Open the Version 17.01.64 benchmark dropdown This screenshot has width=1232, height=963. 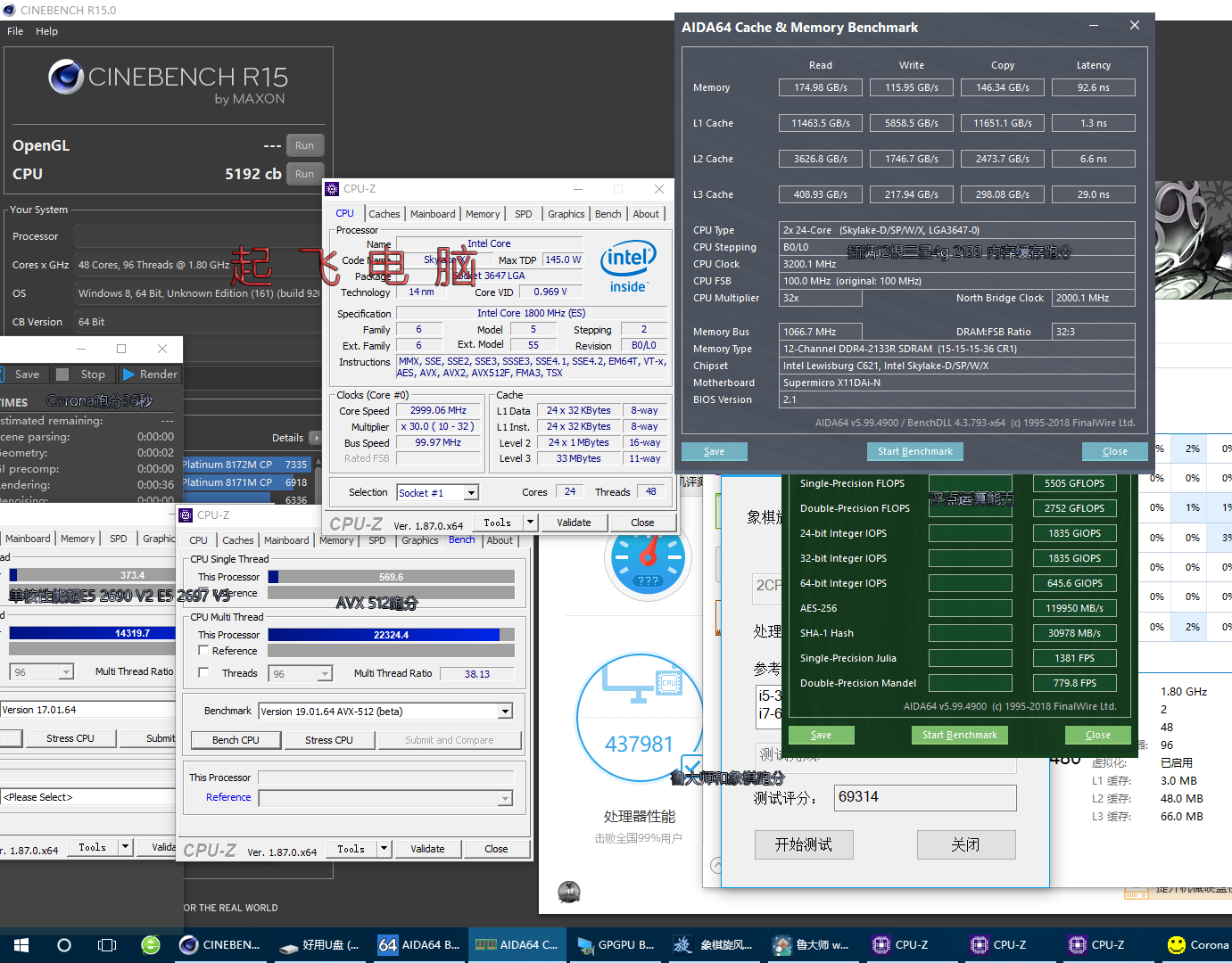click(x=87, y=710)
